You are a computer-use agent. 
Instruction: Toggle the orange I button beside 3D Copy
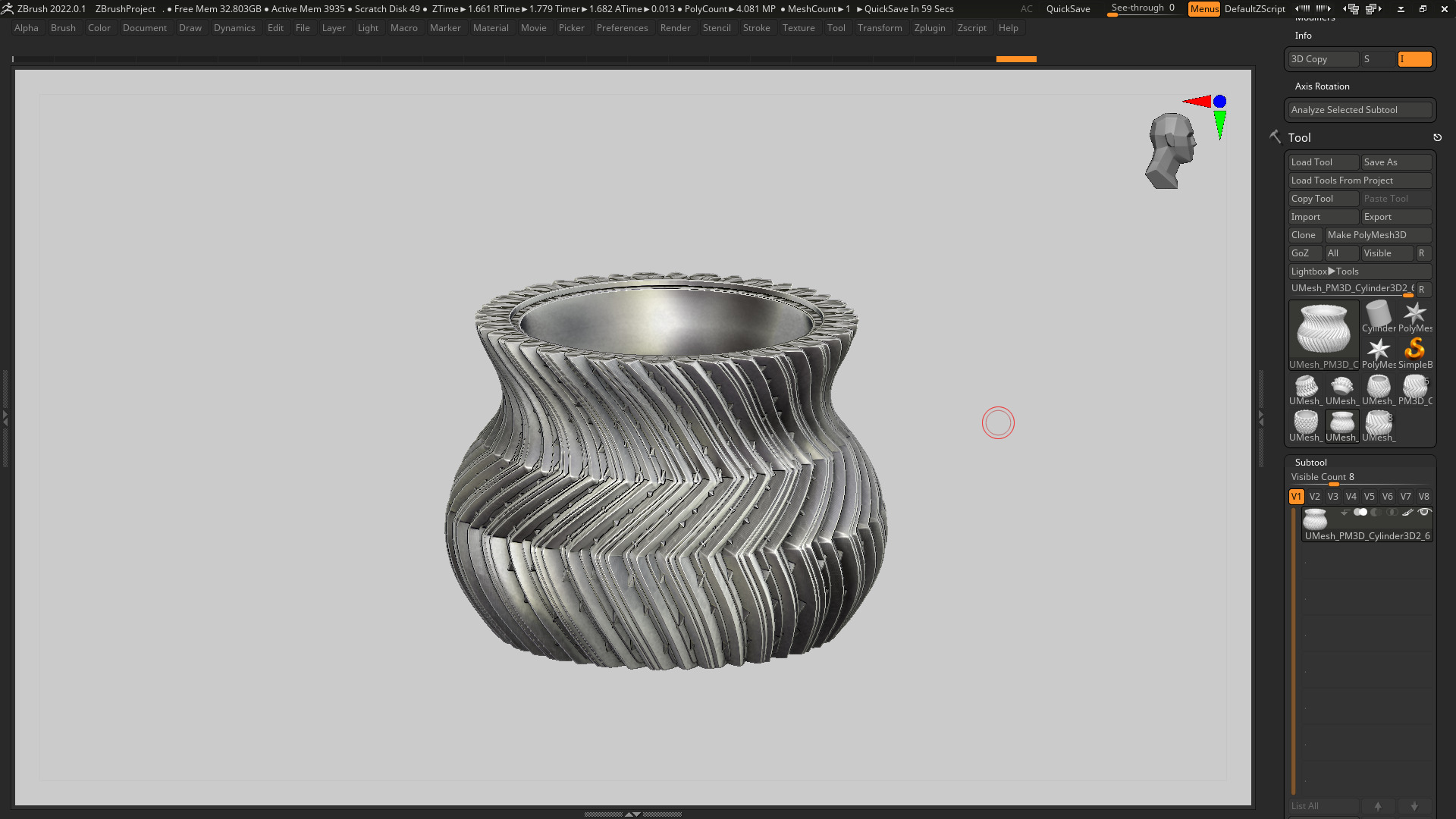[x=1415, y=59]
